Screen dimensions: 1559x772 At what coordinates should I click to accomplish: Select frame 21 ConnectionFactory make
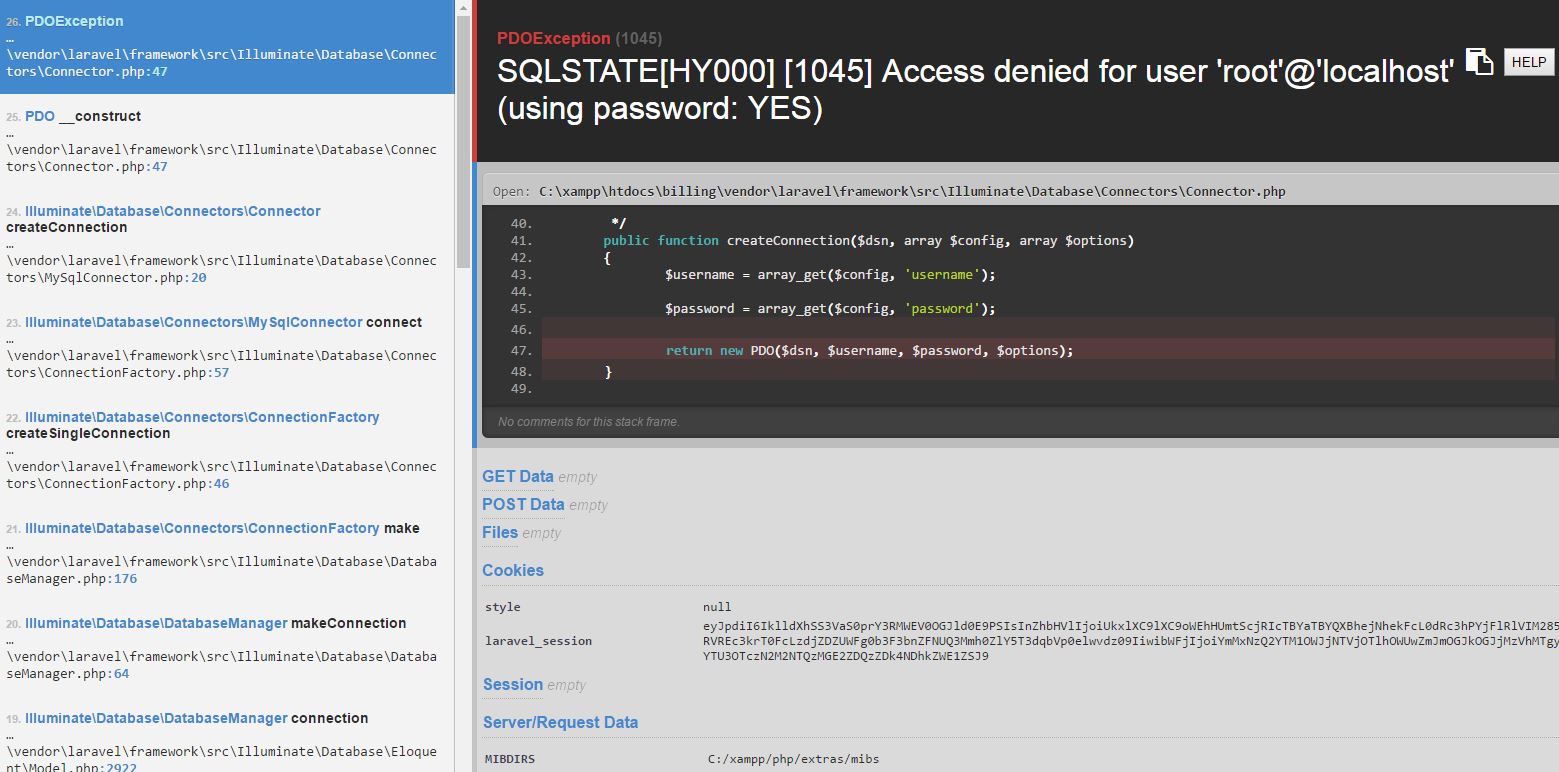pyautogui.click(x=227, y=553)
